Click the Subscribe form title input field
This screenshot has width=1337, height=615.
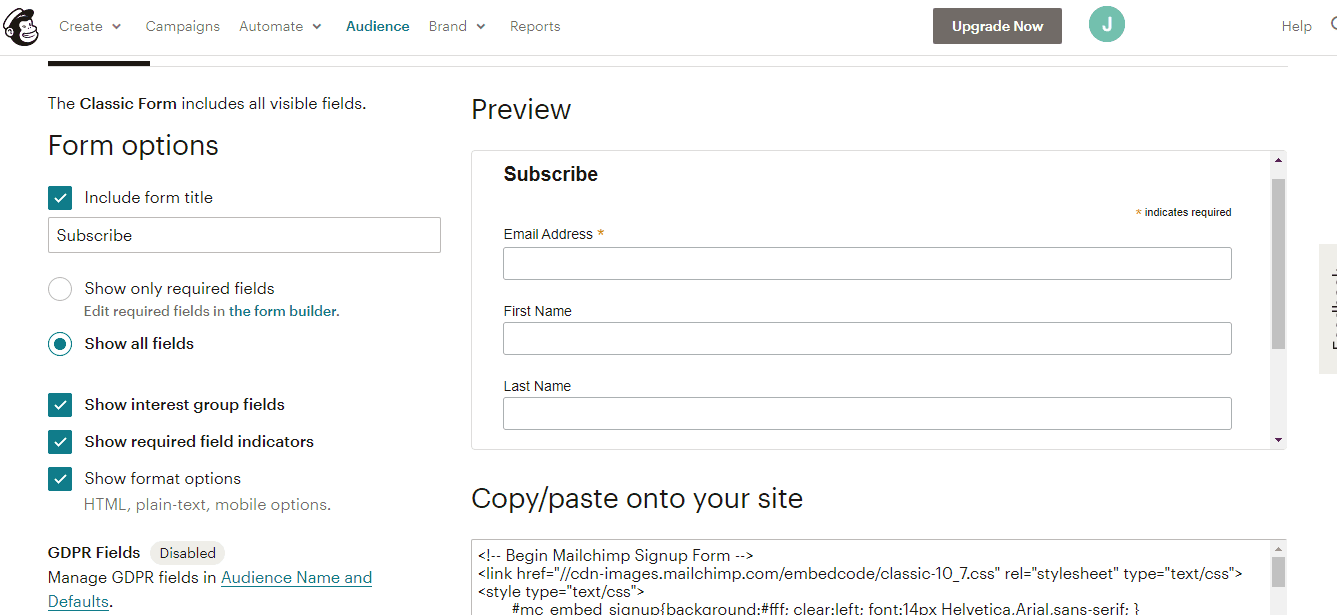tap(244, 235)
